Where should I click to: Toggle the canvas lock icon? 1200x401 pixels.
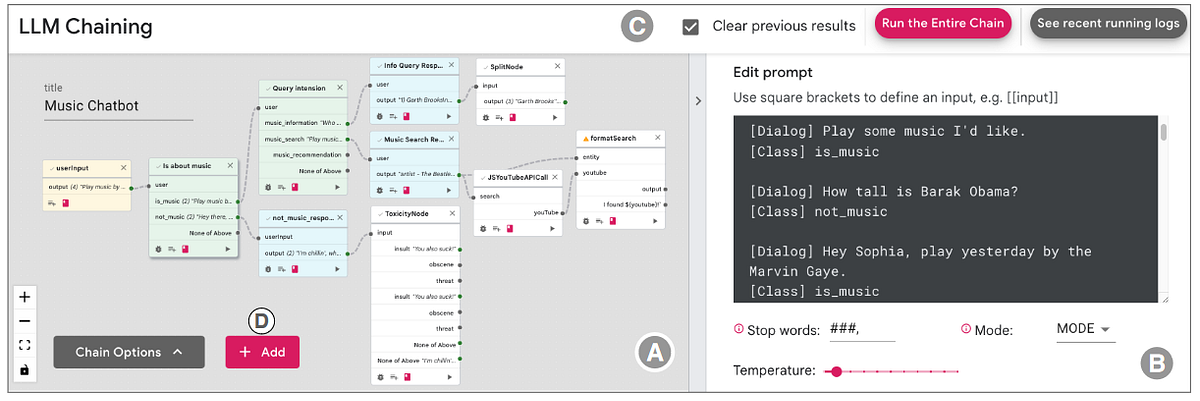coord(25,370)
